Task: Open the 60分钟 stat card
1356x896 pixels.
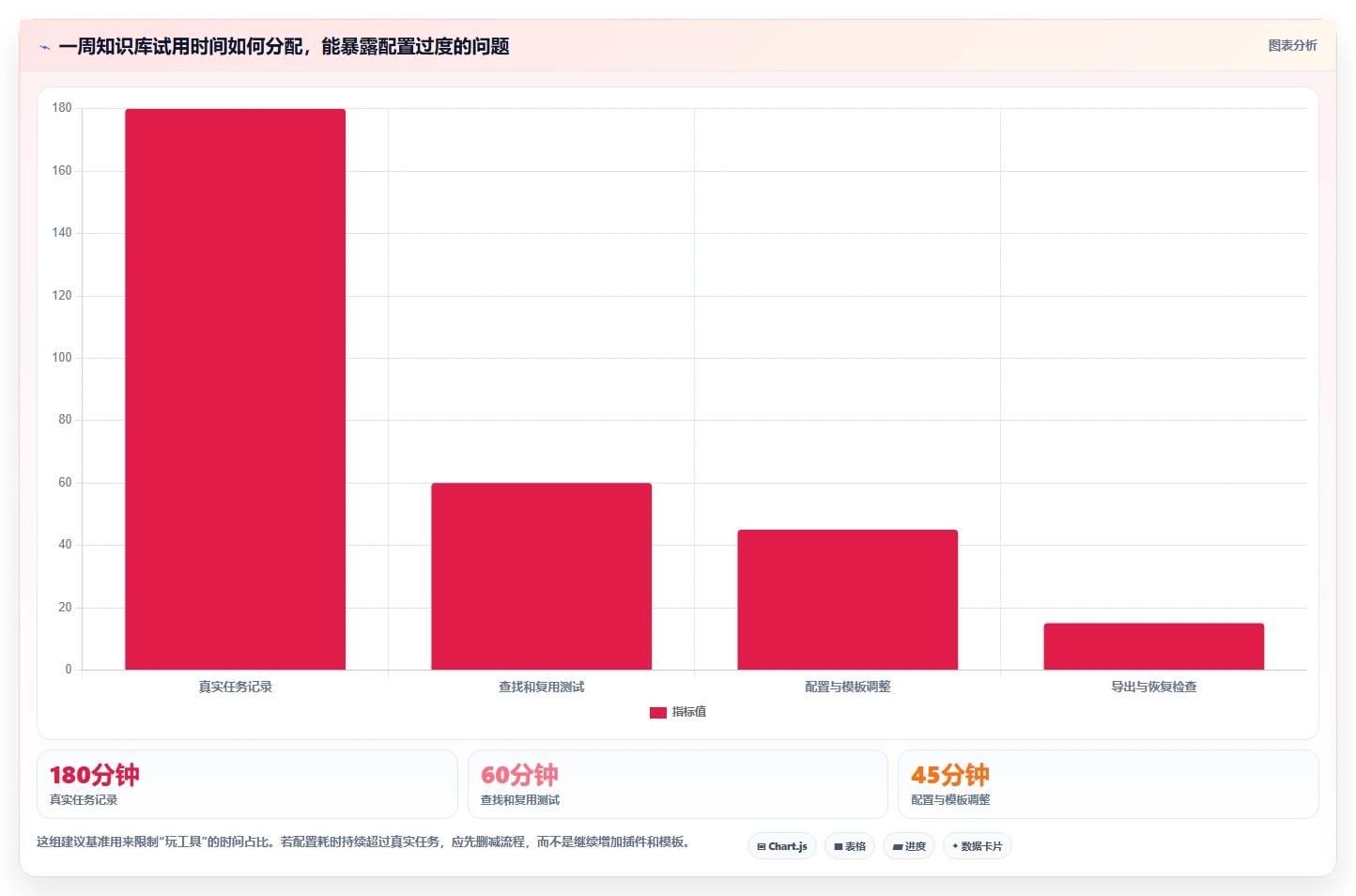Action: pyautogui.click(x=678, y=784)
